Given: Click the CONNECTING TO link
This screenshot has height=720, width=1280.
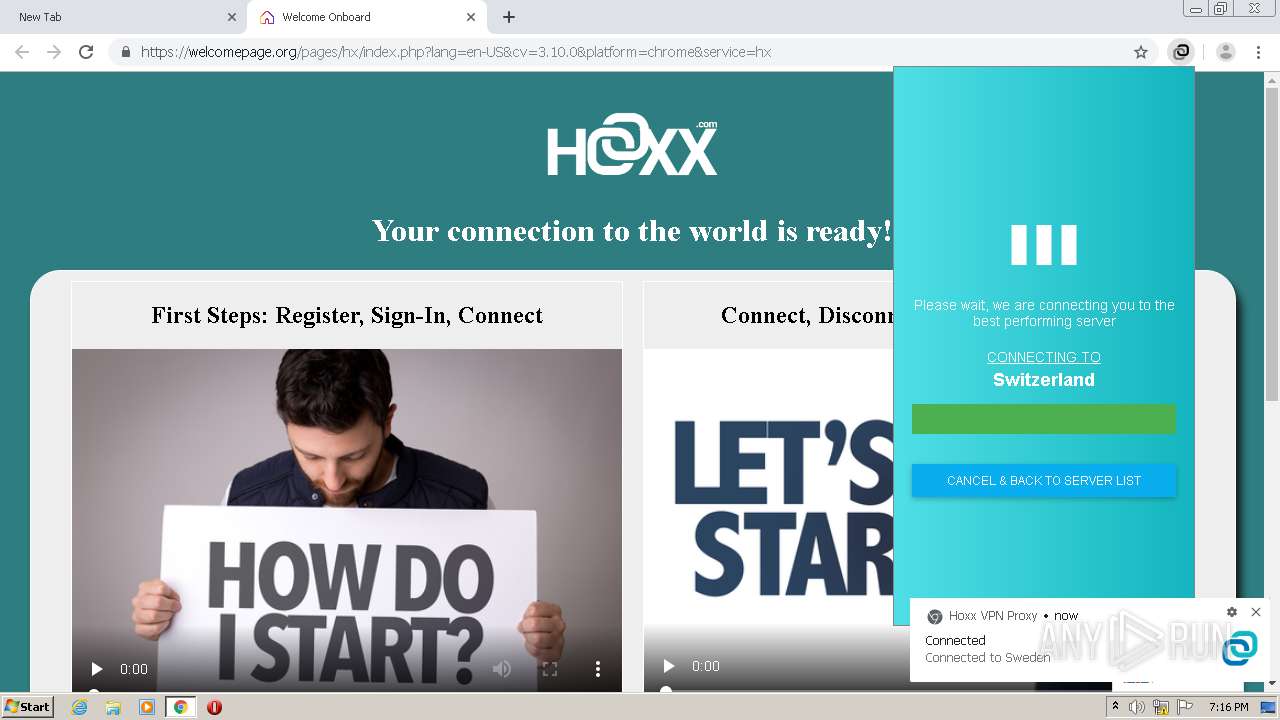Looking at the screenshot, I should pos(1044,357).
